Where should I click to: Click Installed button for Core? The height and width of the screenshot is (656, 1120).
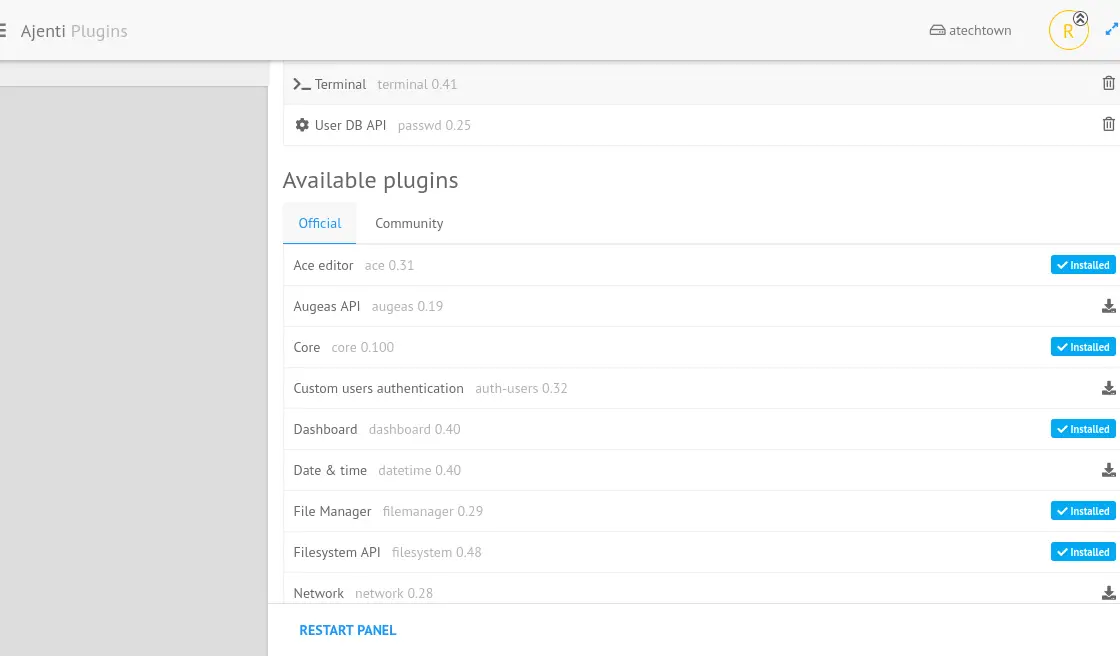click(1083, 347)
